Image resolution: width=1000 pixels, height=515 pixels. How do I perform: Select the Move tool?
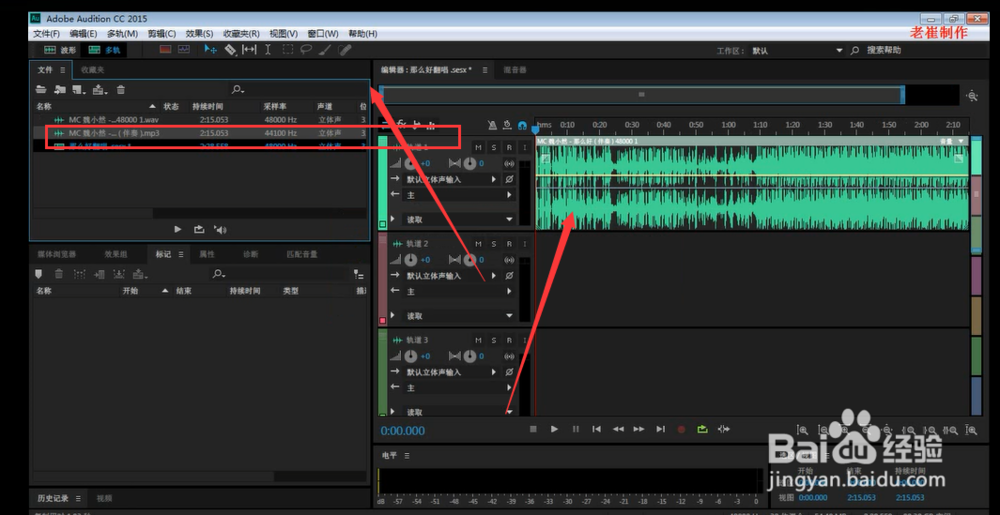(210, 49)
